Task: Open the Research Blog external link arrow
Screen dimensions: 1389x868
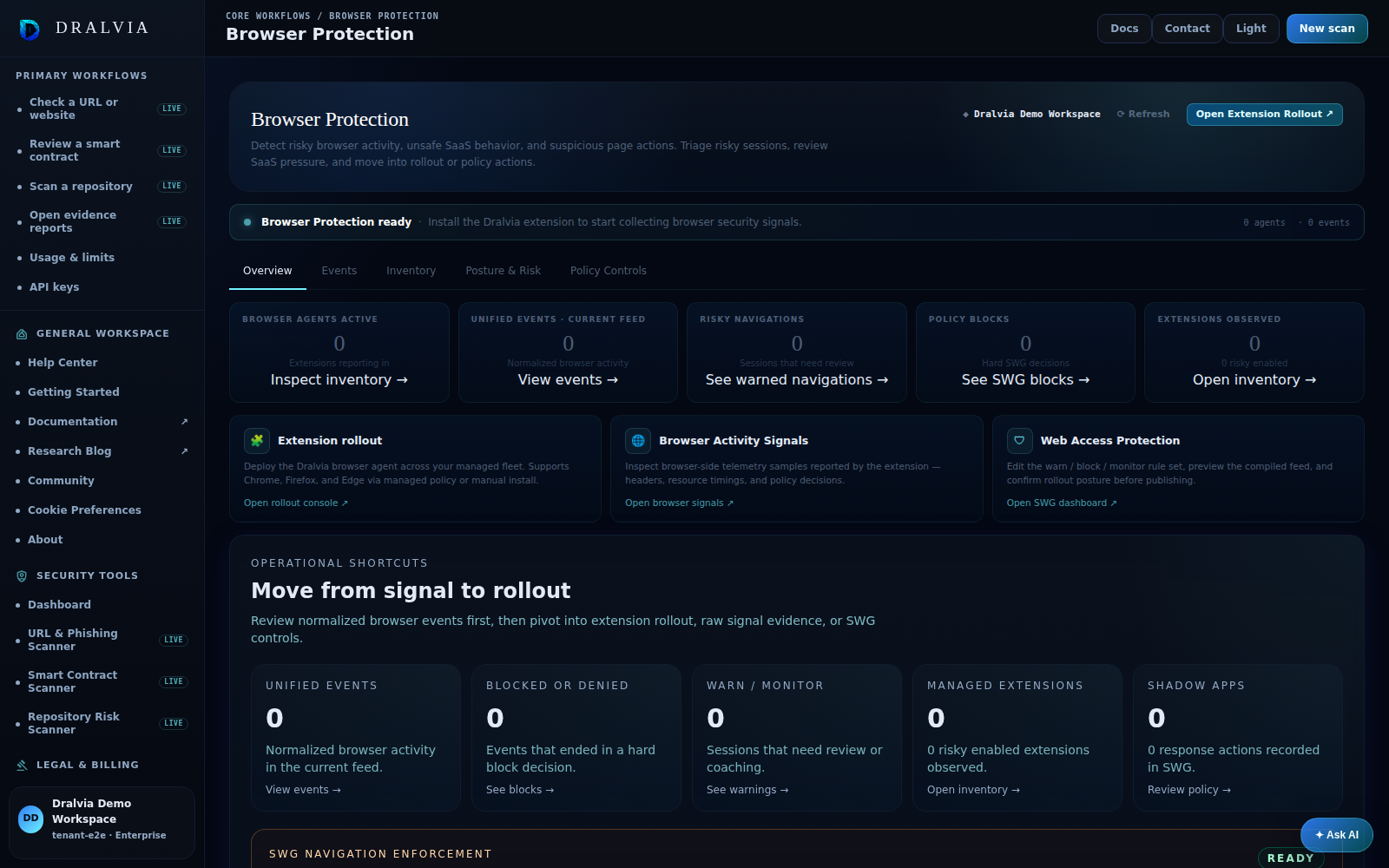Action: click(184, 451)
